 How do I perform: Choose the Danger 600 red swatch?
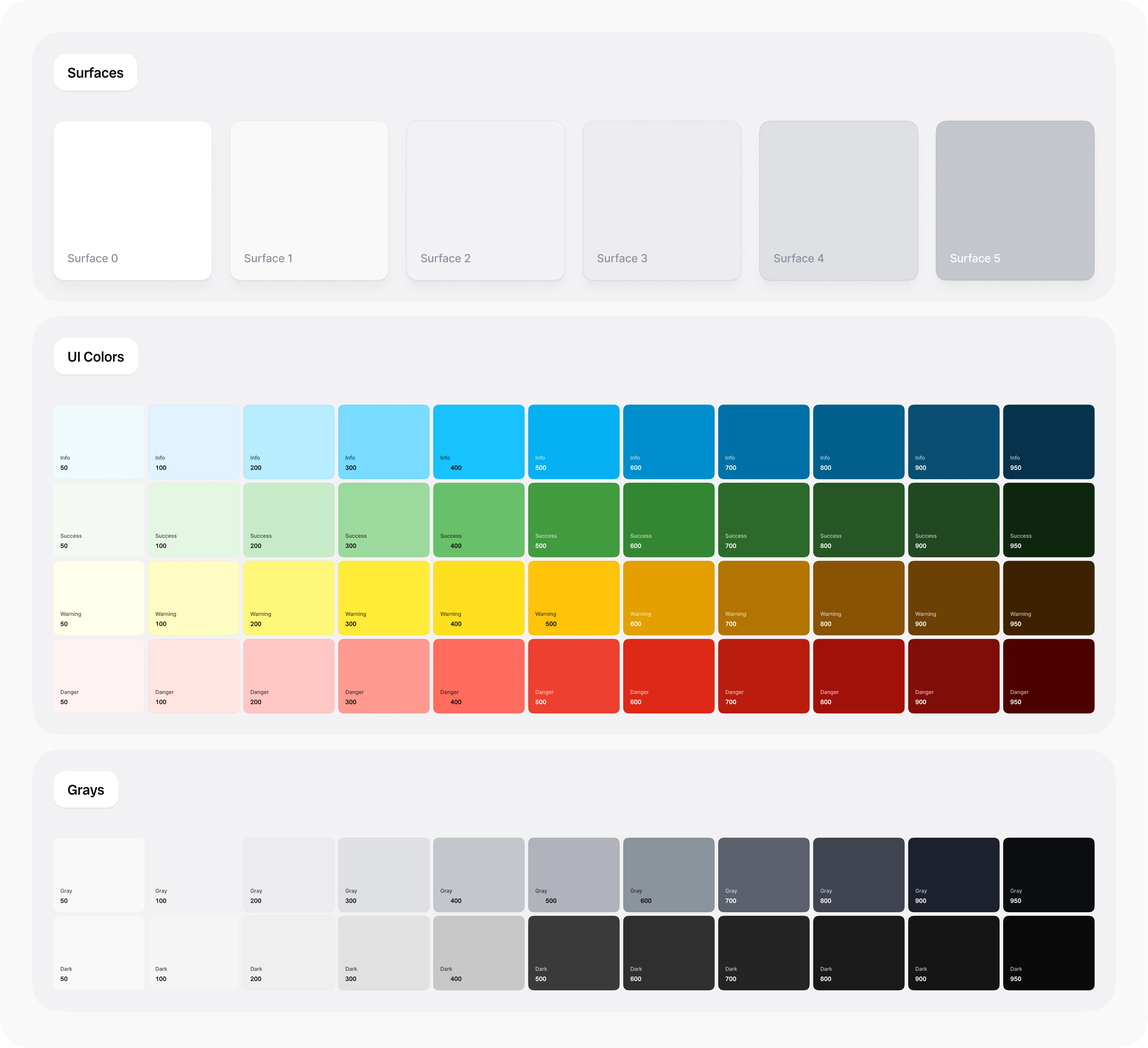click(x=669, y=676)
